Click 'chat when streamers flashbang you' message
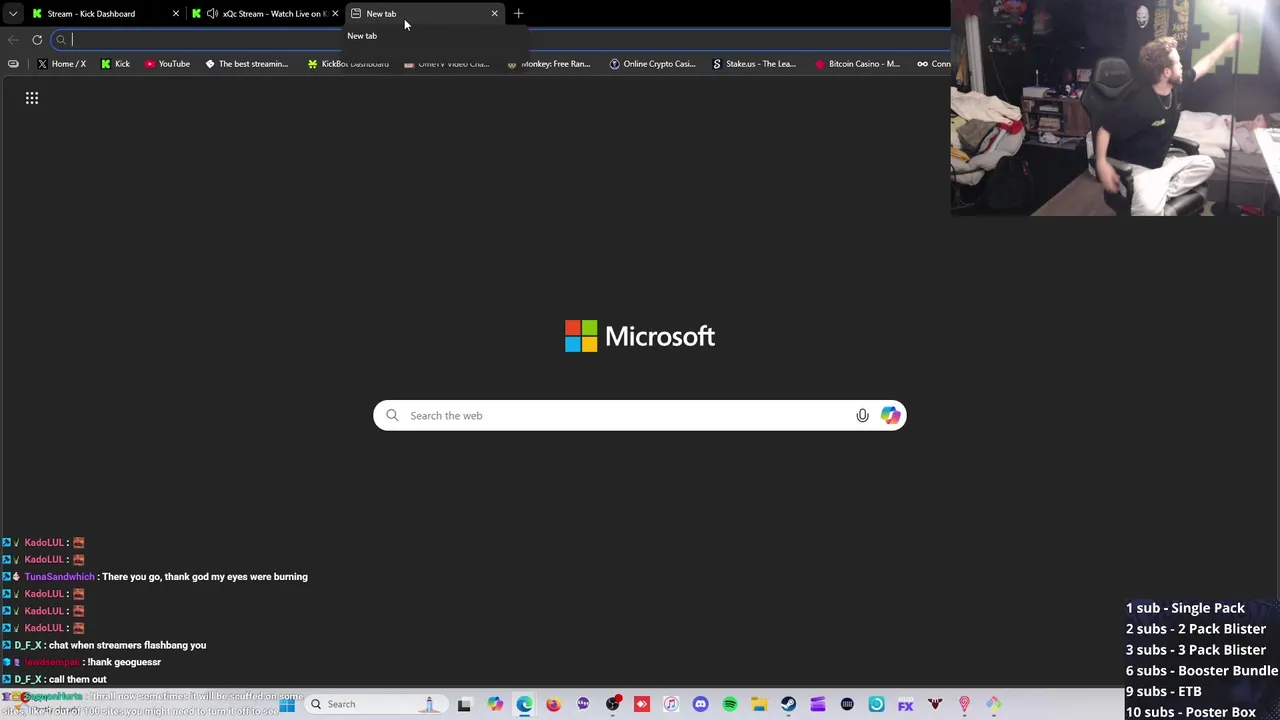Screen dimensions: 1280x720 pyautogui.click(x=127, y=645)
